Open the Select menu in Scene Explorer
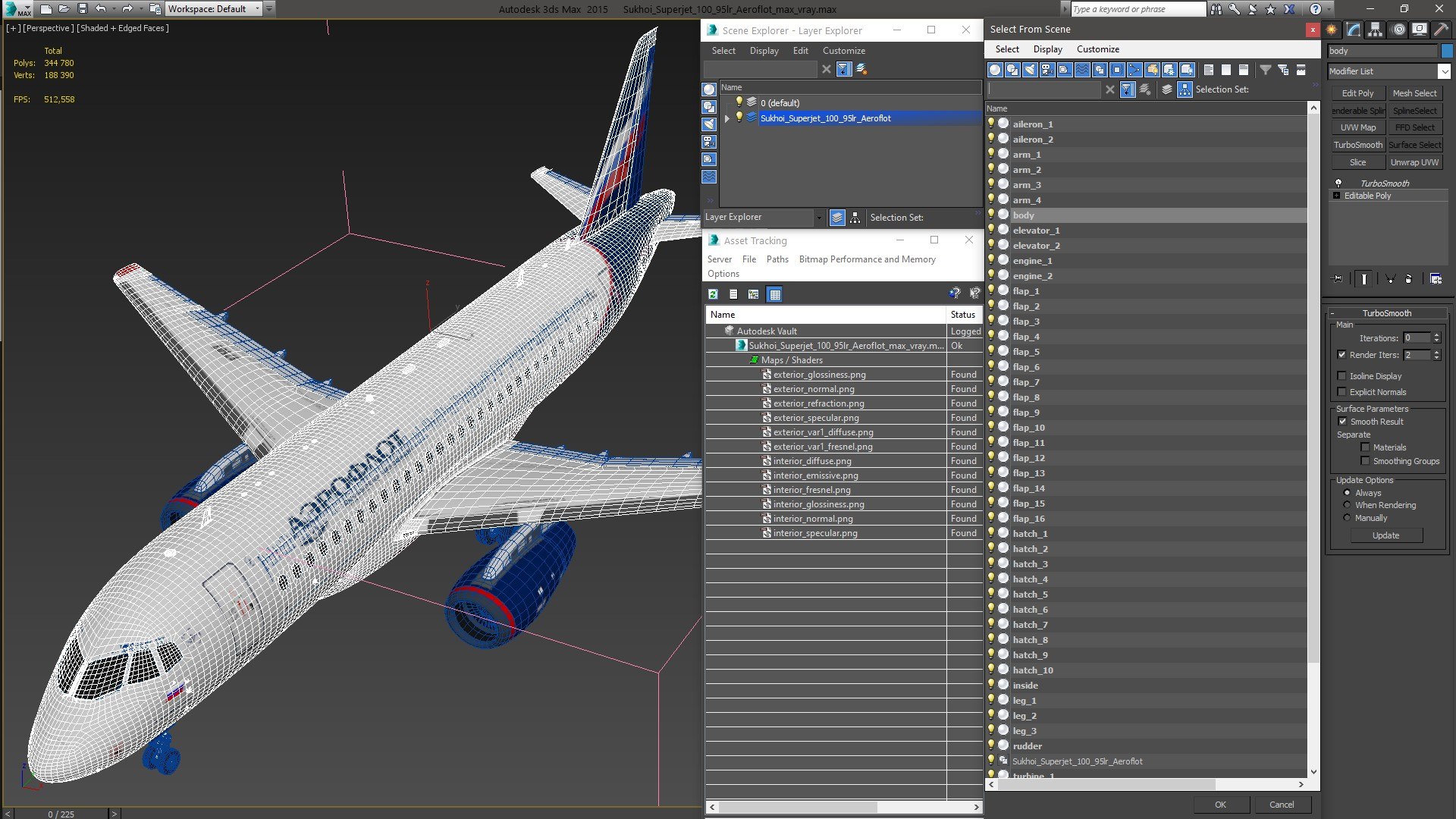This screenshot has height=819, width=1456. click(723, 51)
